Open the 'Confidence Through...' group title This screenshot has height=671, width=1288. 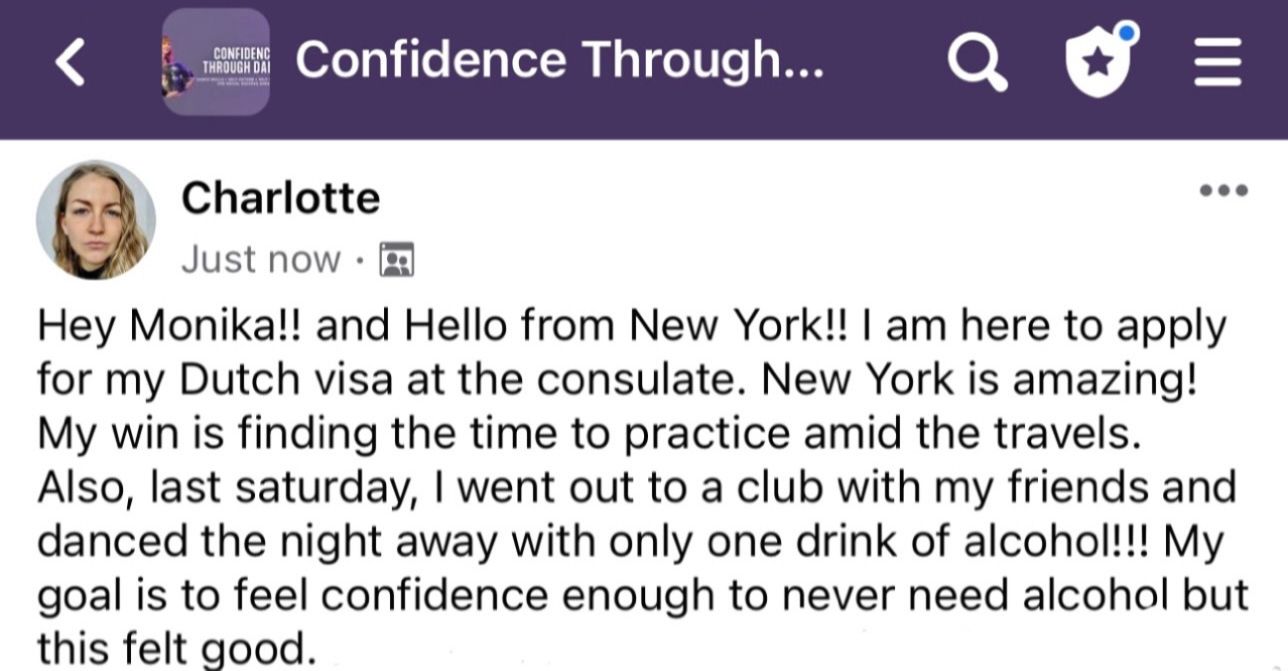pos(560,60)
